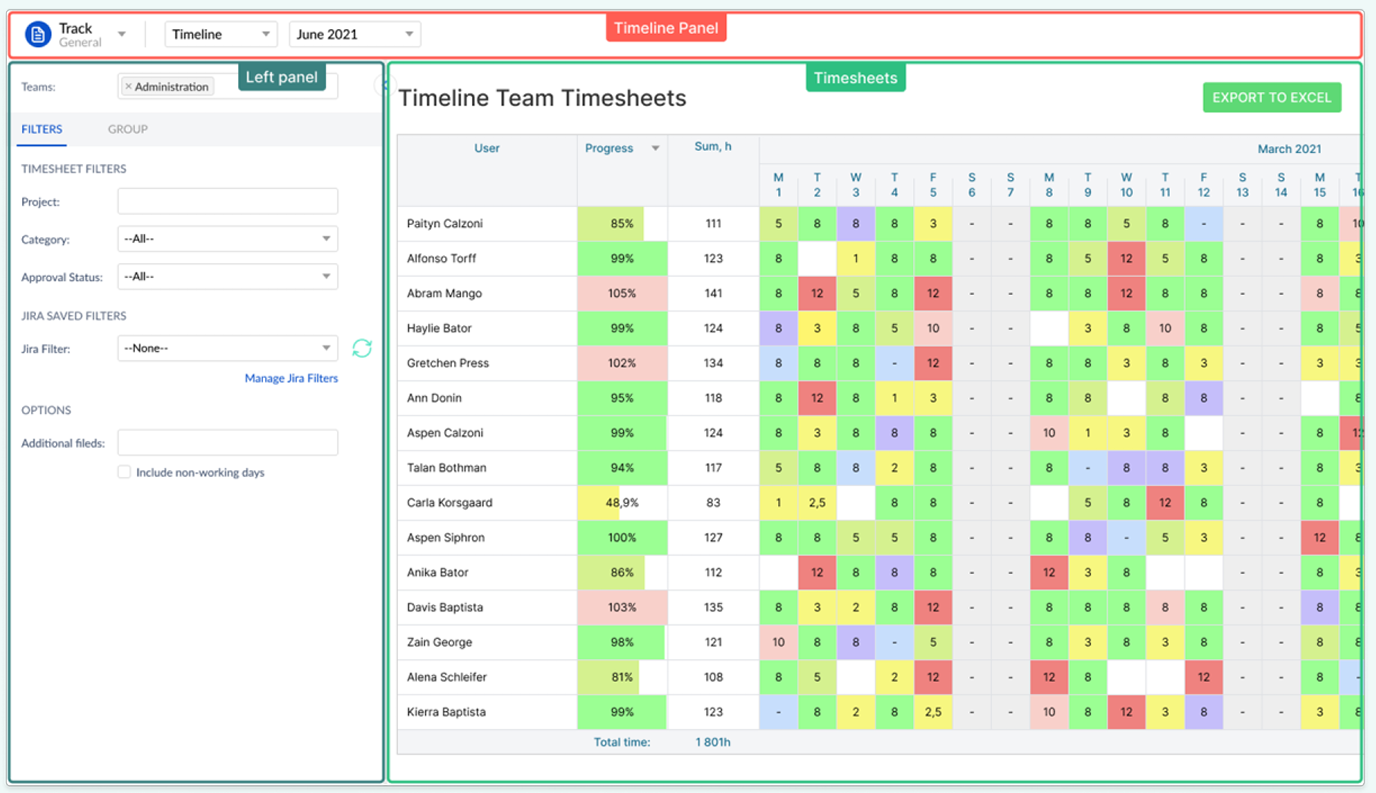Remove the Administration team tag

(x=128, y=87)
